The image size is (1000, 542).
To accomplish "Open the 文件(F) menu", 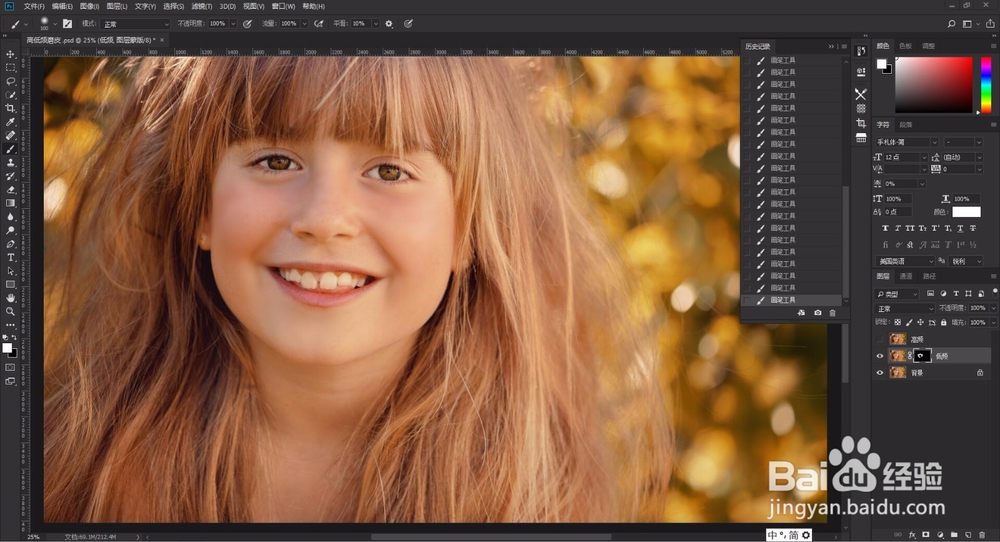I will point(34,6).
